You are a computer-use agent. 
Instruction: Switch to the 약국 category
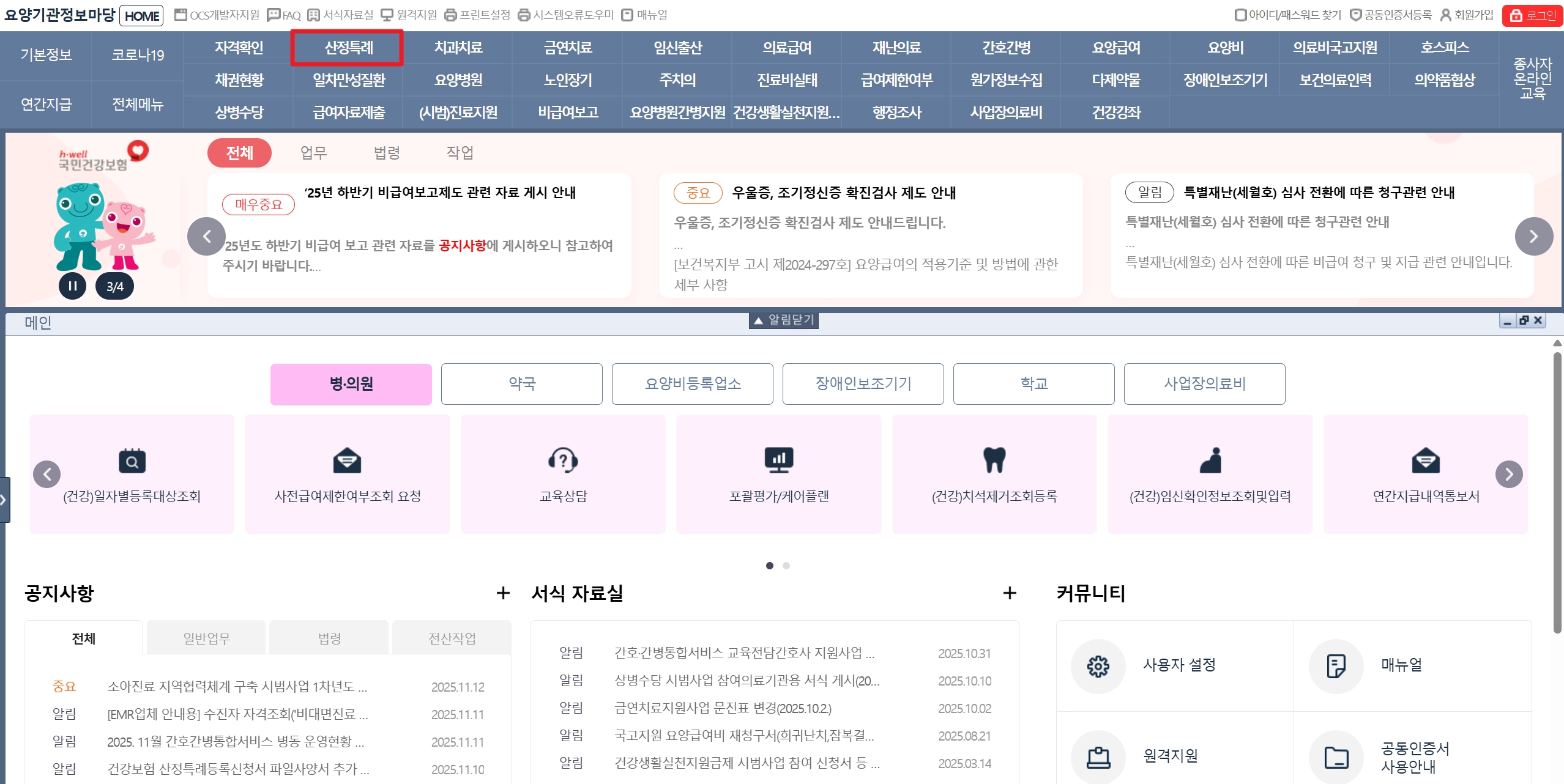(521, 384)
